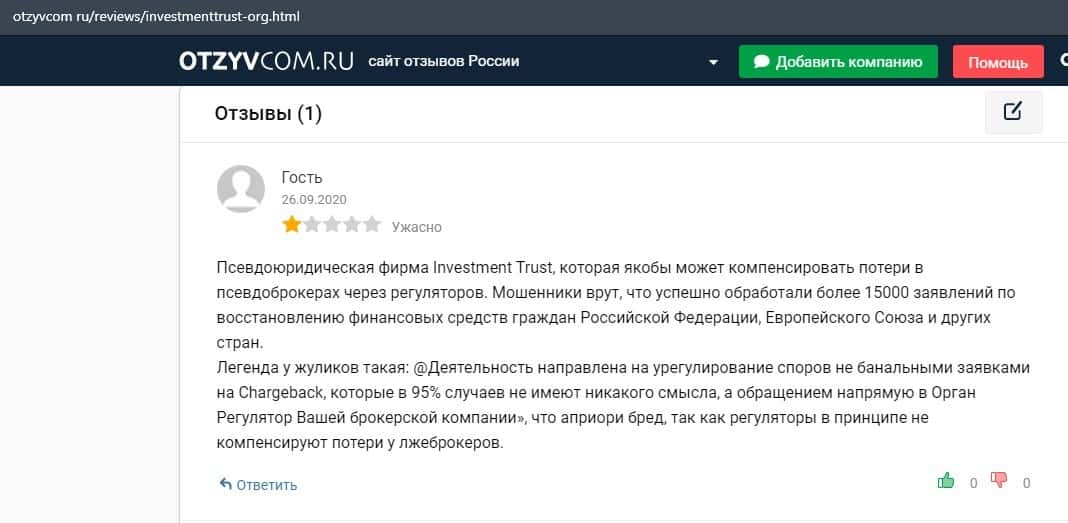Click the Ужасно rating label
The height and width of the screenshot is (523, 1068).
pos(416,227)
